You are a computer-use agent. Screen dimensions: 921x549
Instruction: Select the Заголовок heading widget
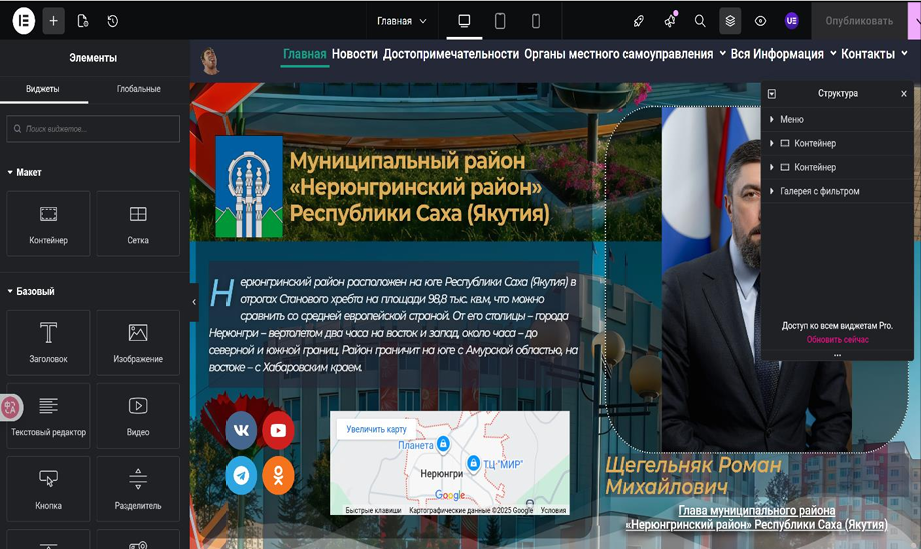(48, 343)
